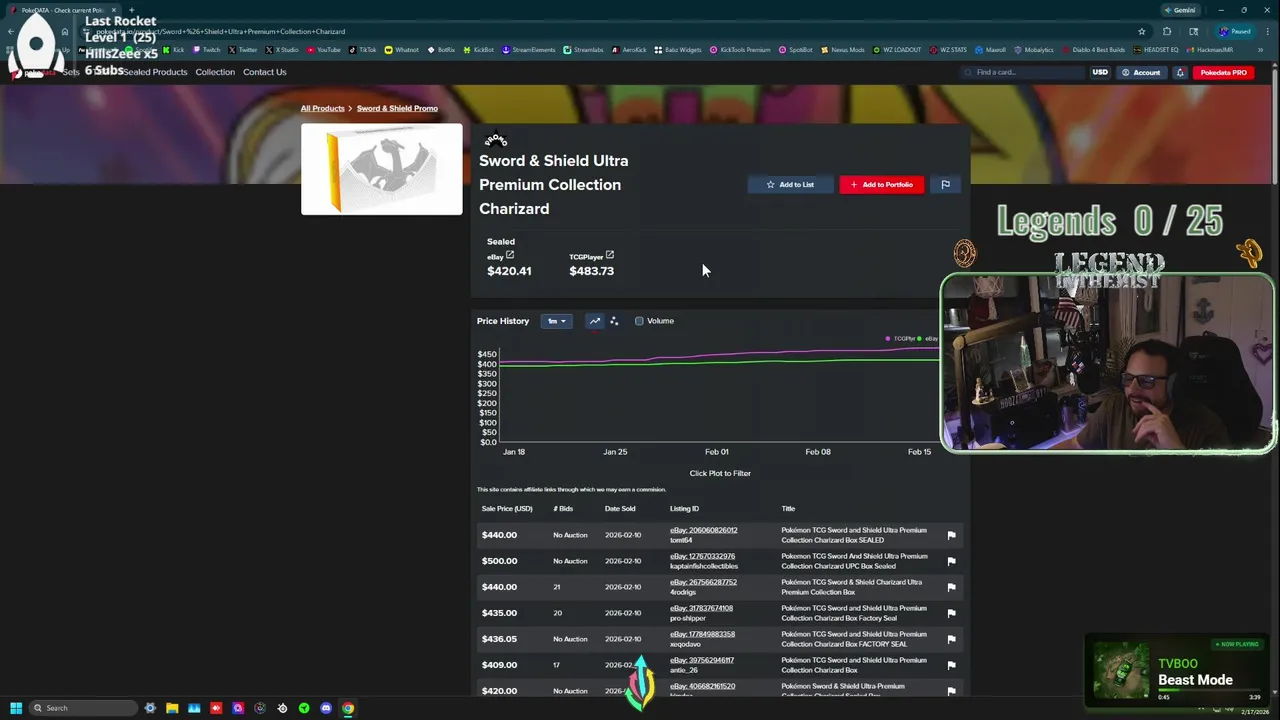Viewport: 1280px width, 720px height.
Task: Enable the Volume checkbox
Action: (639, 321)
